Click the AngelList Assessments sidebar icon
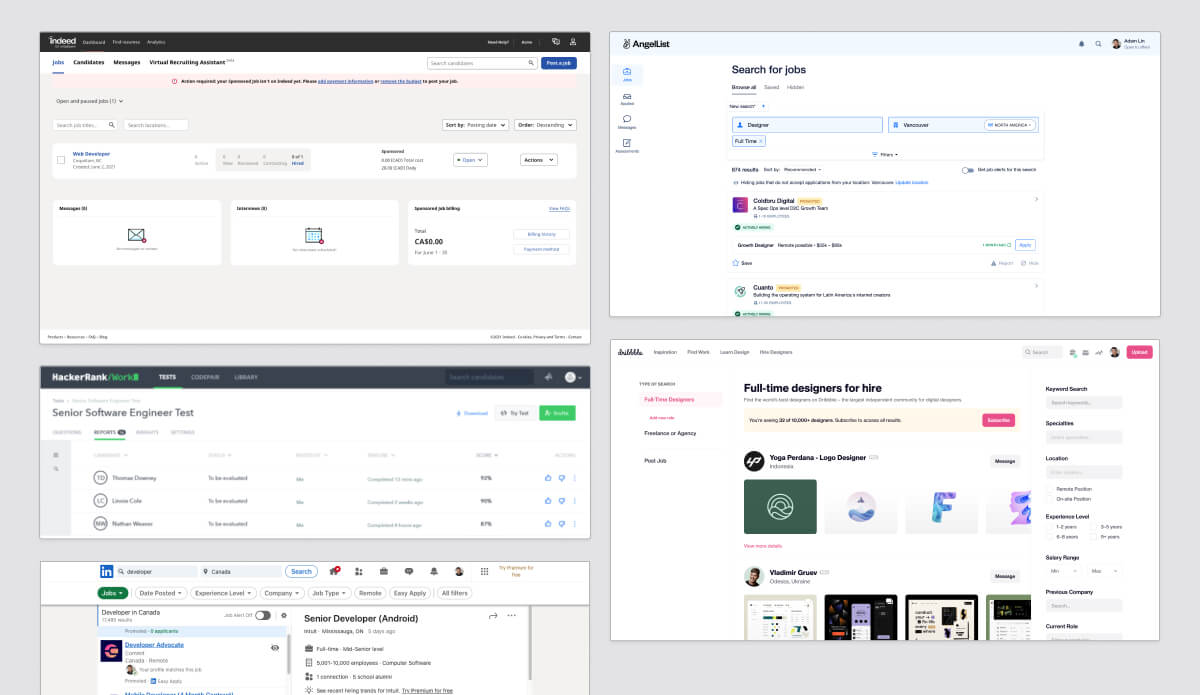 click(627, 145)
